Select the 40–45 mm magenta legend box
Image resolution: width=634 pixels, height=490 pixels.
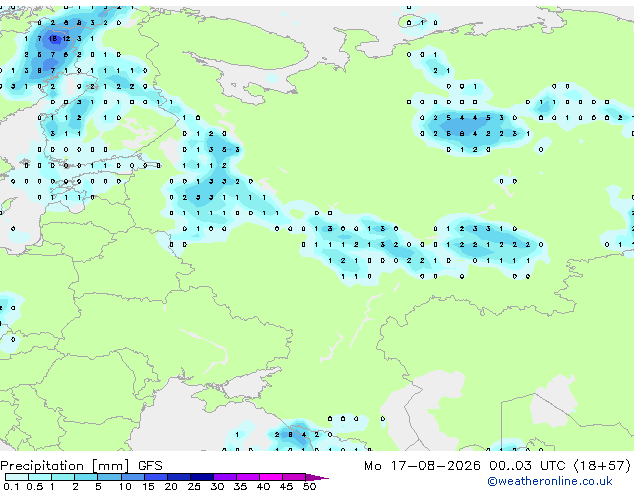pos(271,477)
